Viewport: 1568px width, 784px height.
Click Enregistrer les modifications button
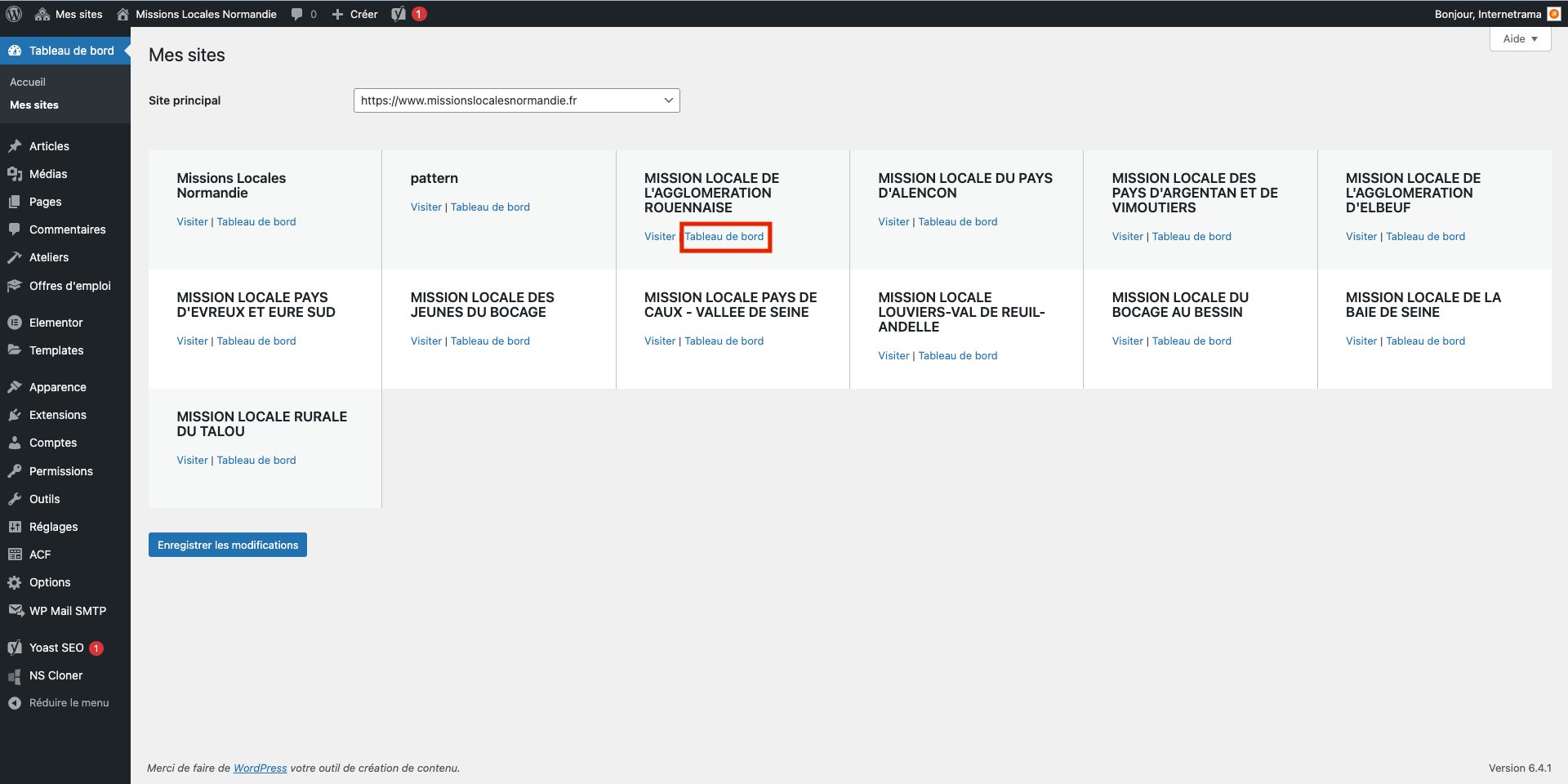pyautogui.click(x=228, y=545)
